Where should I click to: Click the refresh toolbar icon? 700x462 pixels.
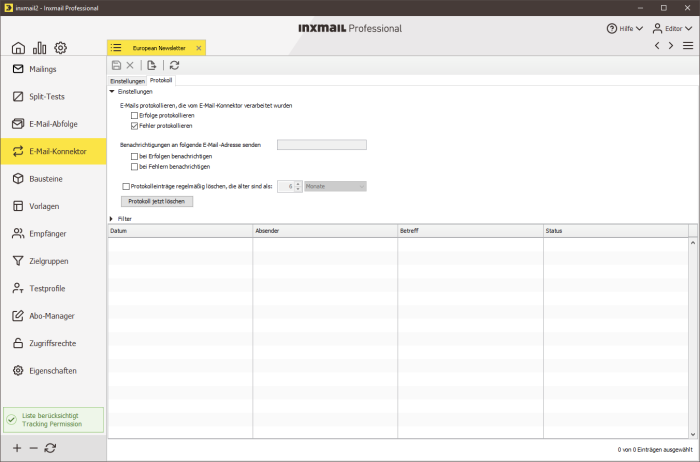coord(175,65)
